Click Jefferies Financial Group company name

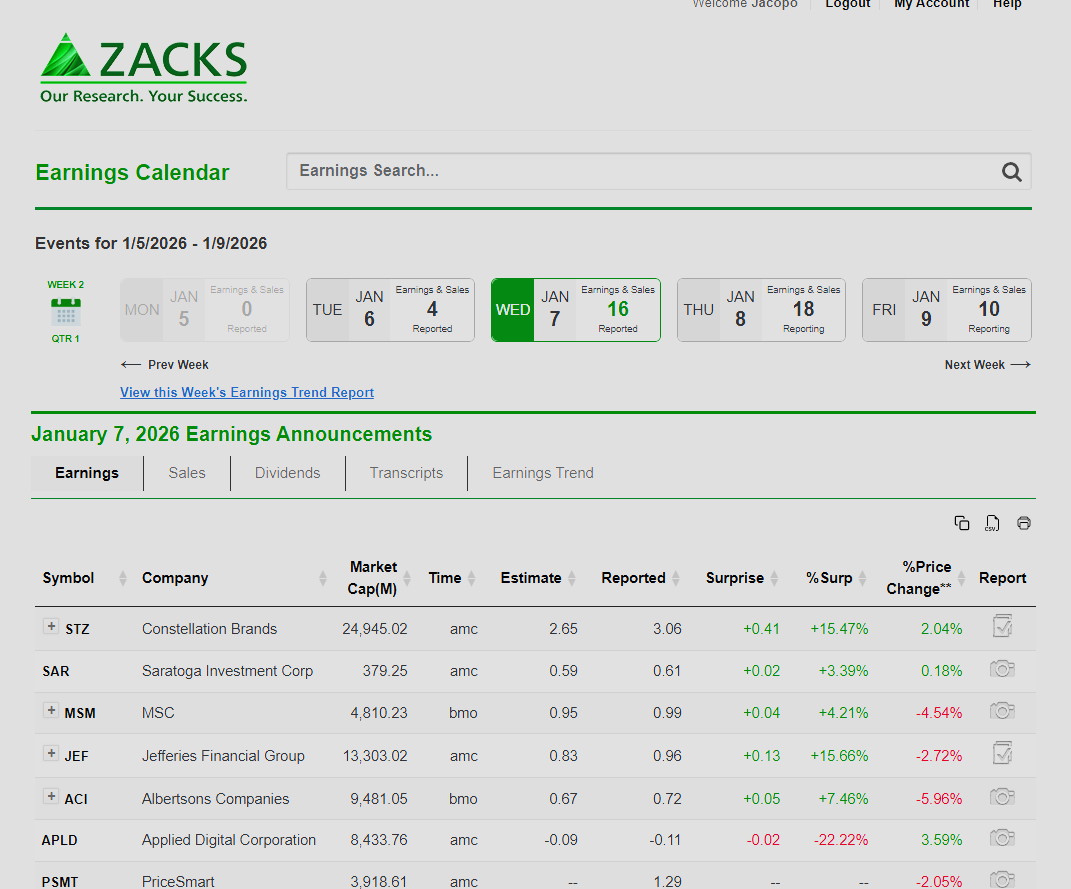click(x=223, y=756)
